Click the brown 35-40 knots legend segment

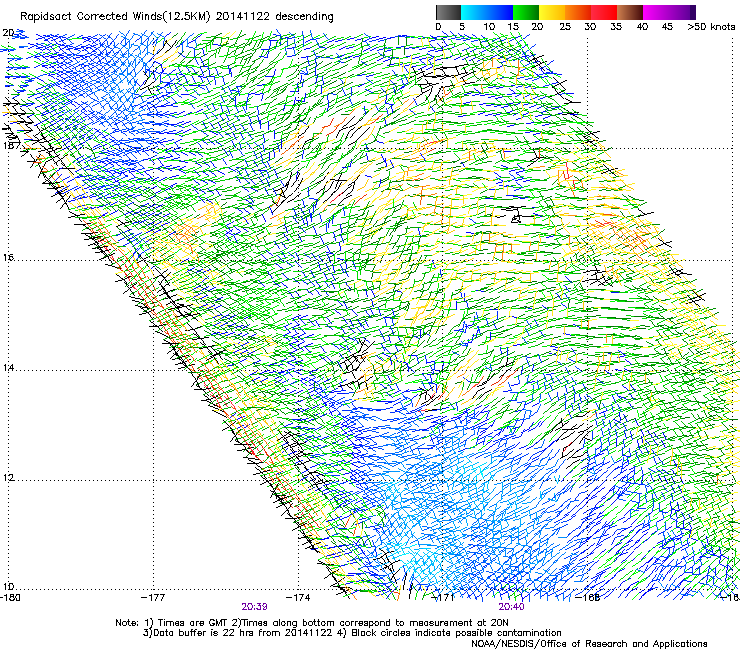(630, 12)
